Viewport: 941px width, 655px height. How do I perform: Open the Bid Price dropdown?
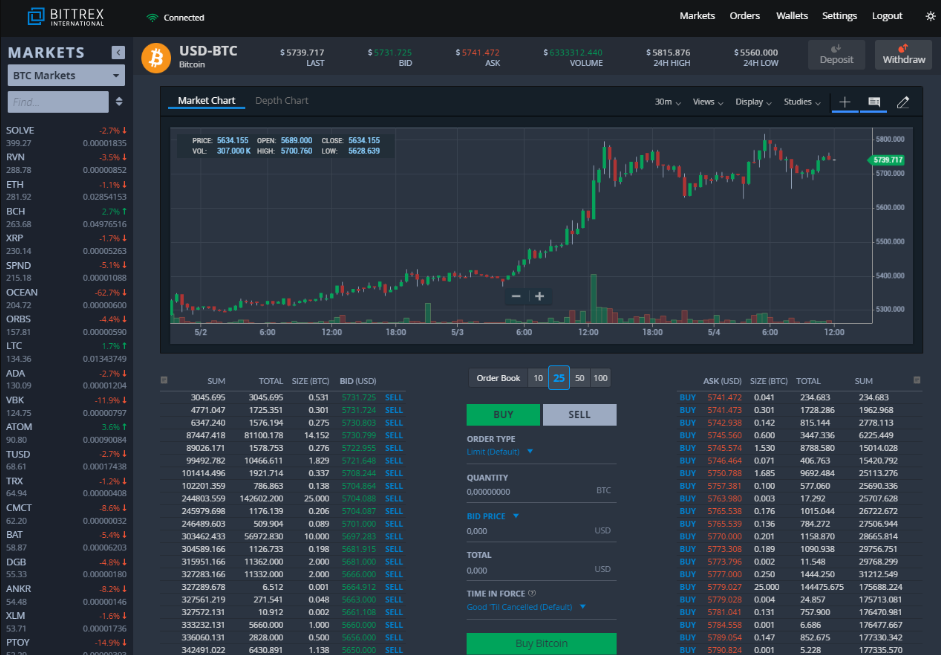pyautogui.click(x=492, y=516)
